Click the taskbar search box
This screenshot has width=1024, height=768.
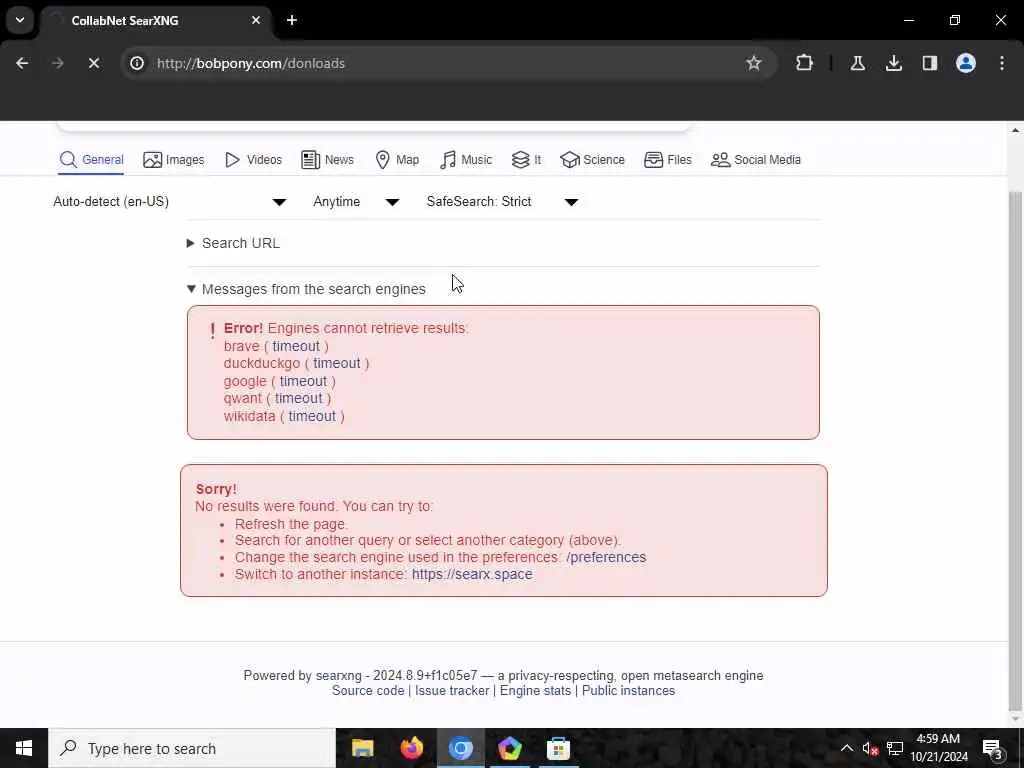click(x=192, y=748)
